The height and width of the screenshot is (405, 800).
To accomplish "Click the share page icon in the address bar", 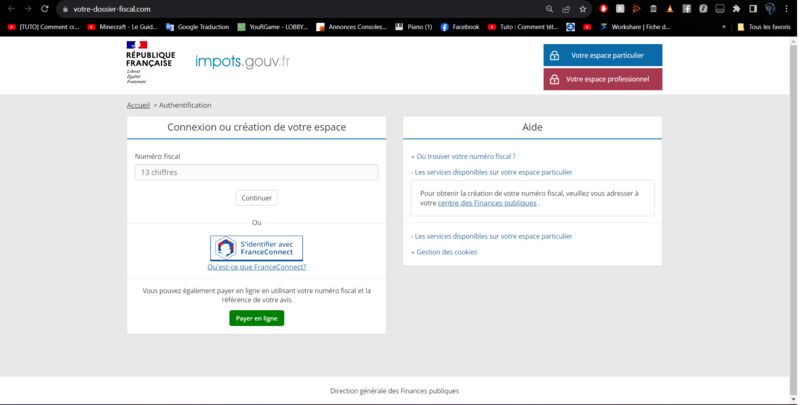I will (566, 9).
